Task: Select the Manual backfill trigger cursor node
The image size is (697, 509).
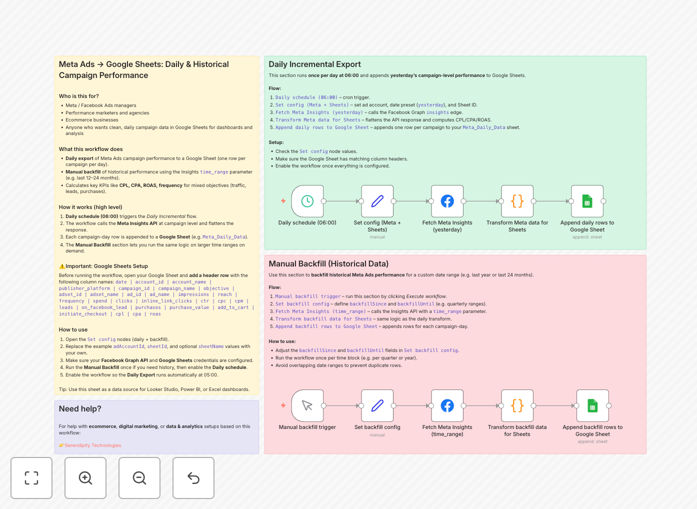Action: (307, 405)
